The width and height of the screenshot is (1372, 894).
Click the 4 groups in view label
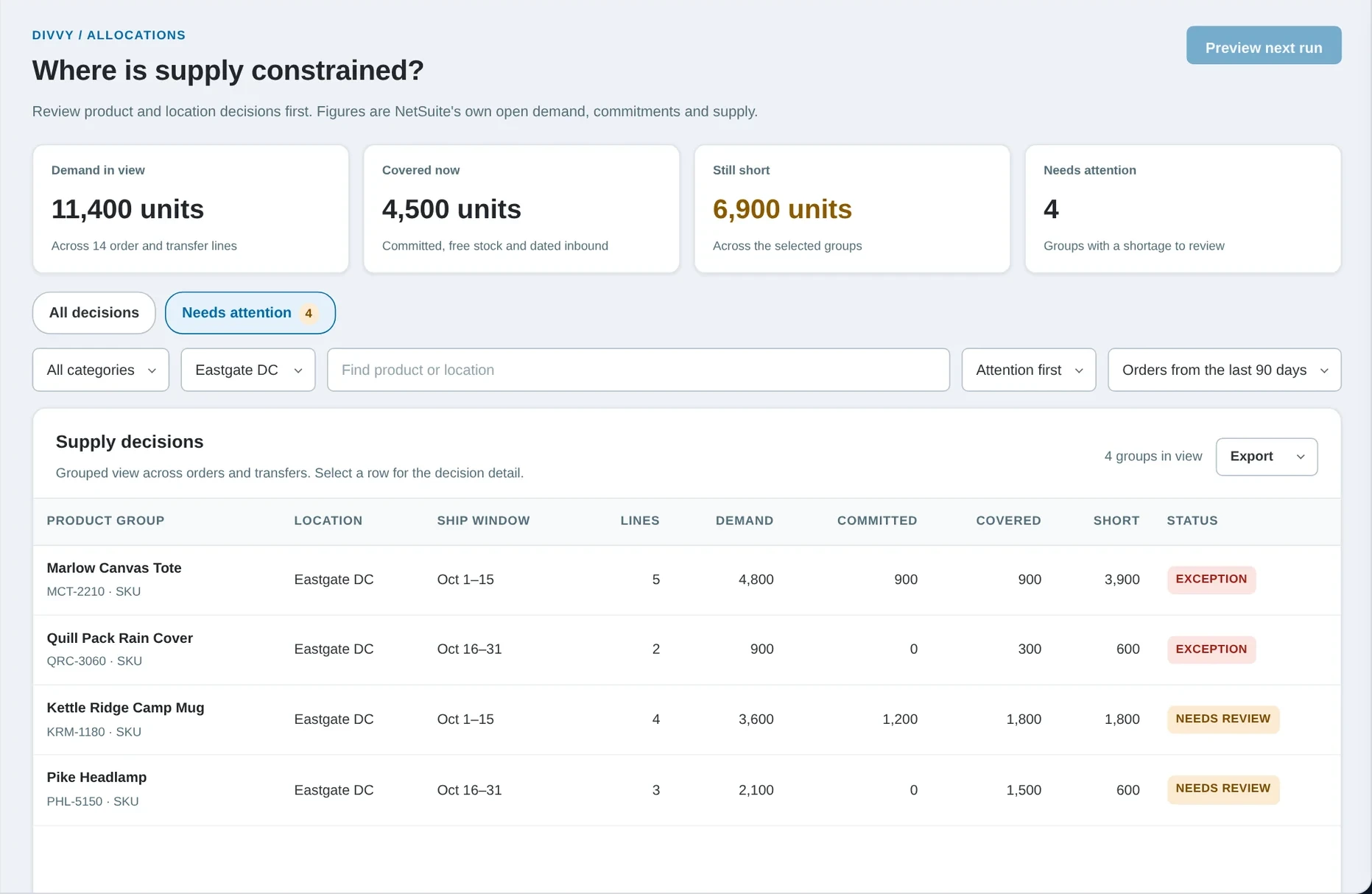[x=1153, y=457]
